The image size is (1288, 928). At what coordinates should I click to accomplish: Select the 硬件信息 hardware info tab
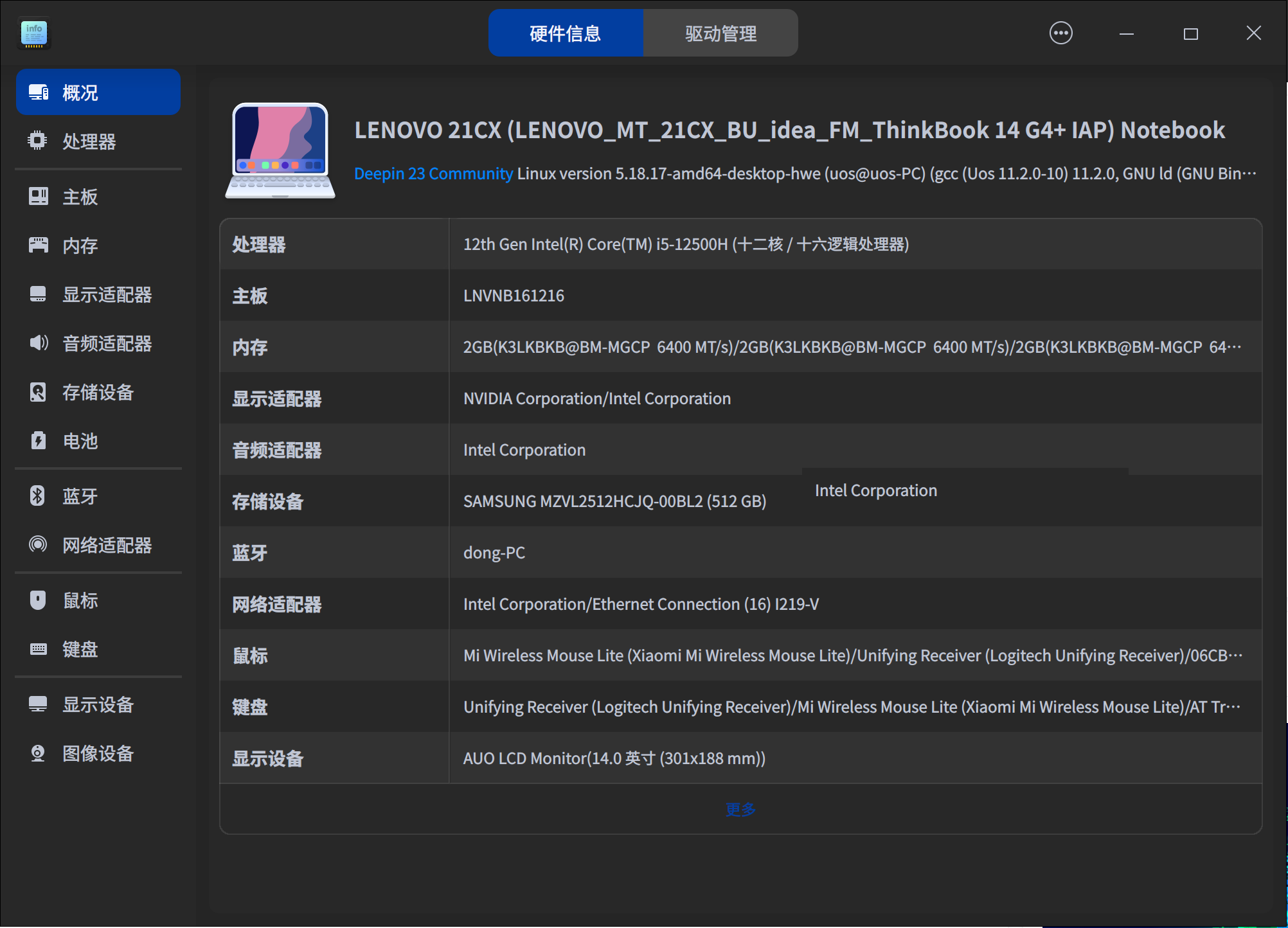565,33
